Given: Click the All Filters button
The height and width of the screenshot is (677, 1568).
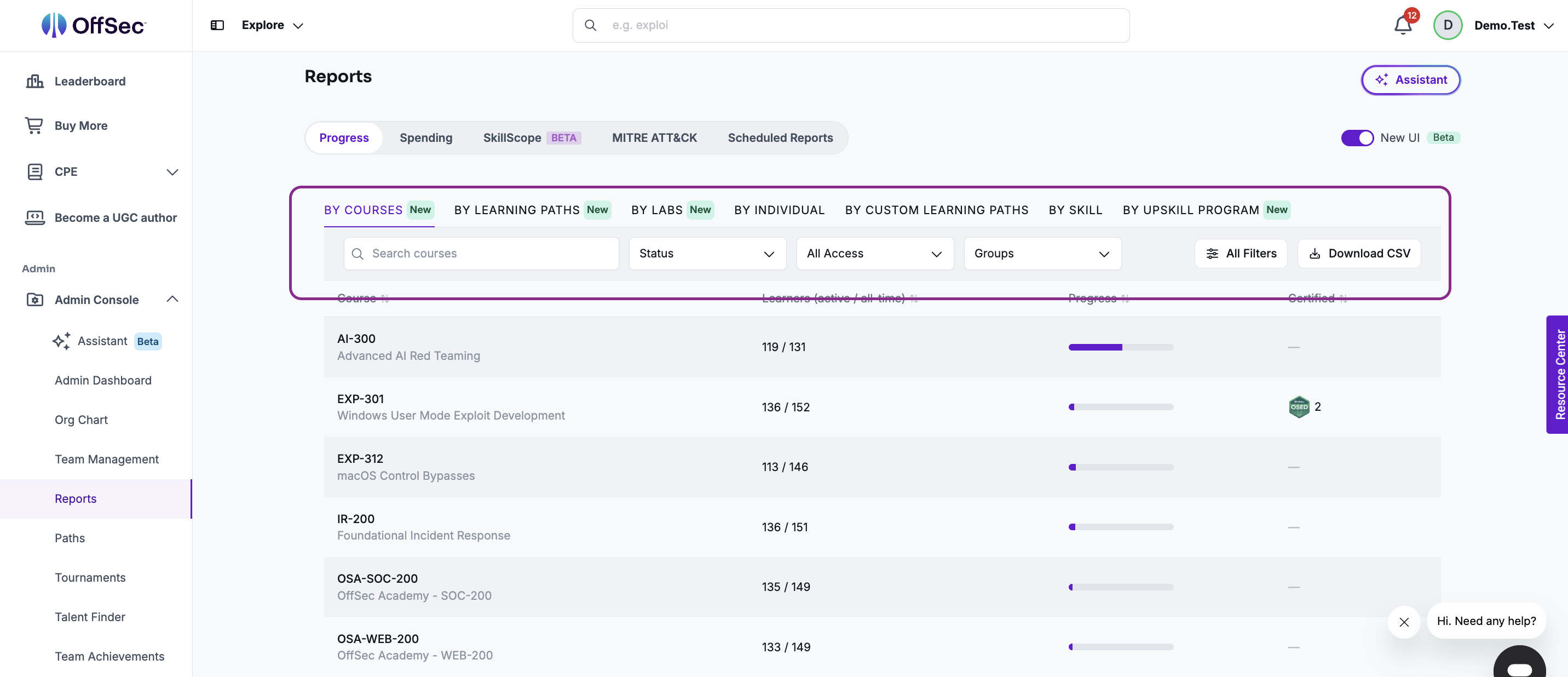Looking at the screenshot, I should click(1240, 253).
